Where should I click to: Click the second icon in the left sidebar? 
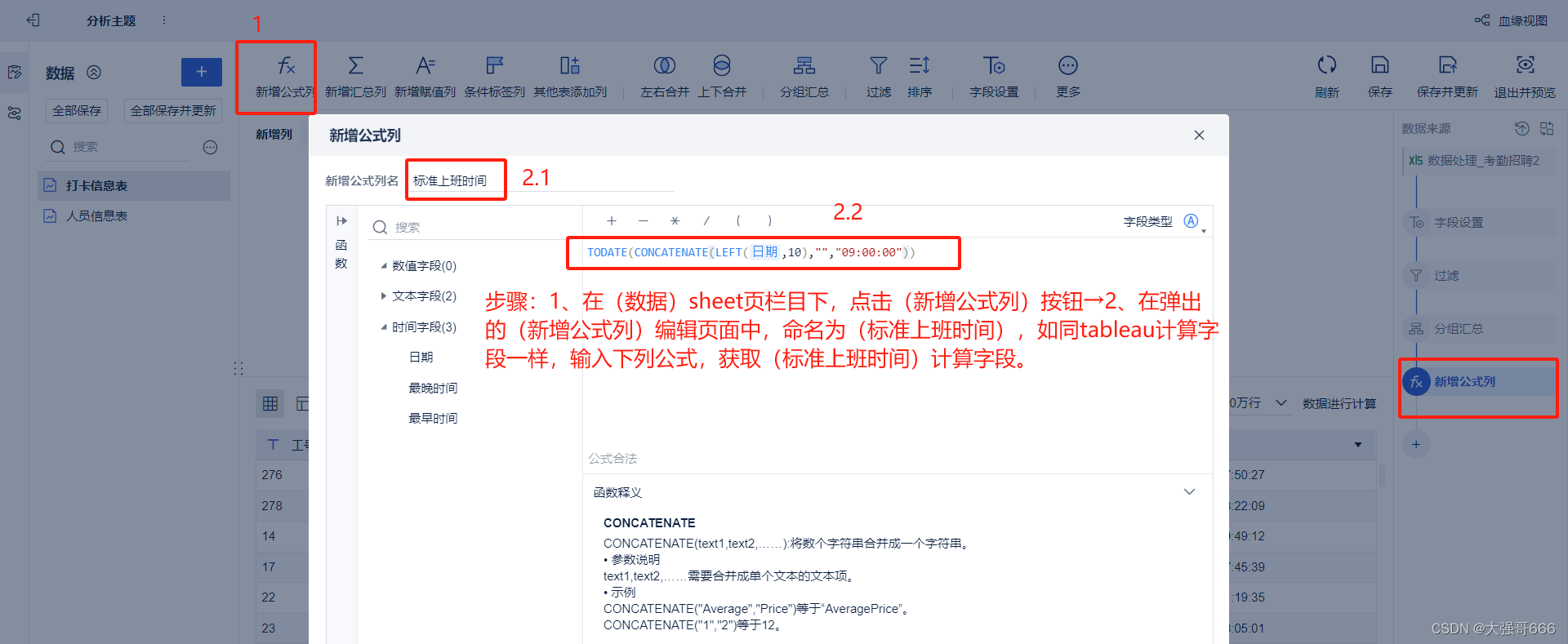[x=15, y=113]
